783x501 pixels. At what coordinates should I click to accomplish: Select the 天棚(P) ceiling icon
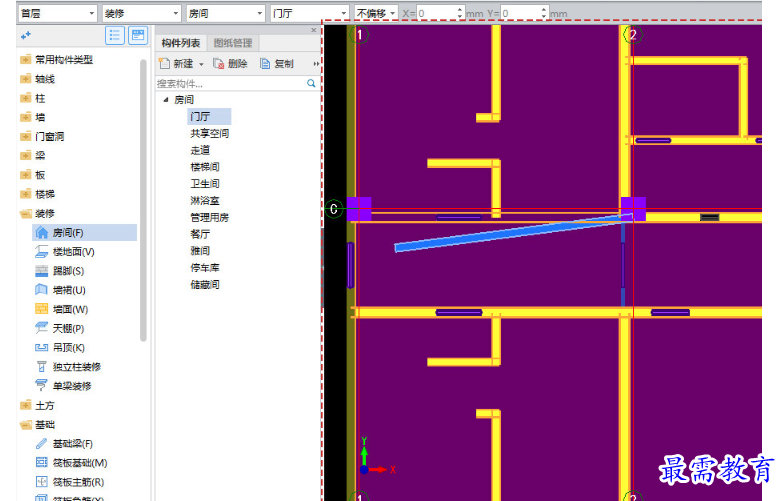tap(42, 328)
